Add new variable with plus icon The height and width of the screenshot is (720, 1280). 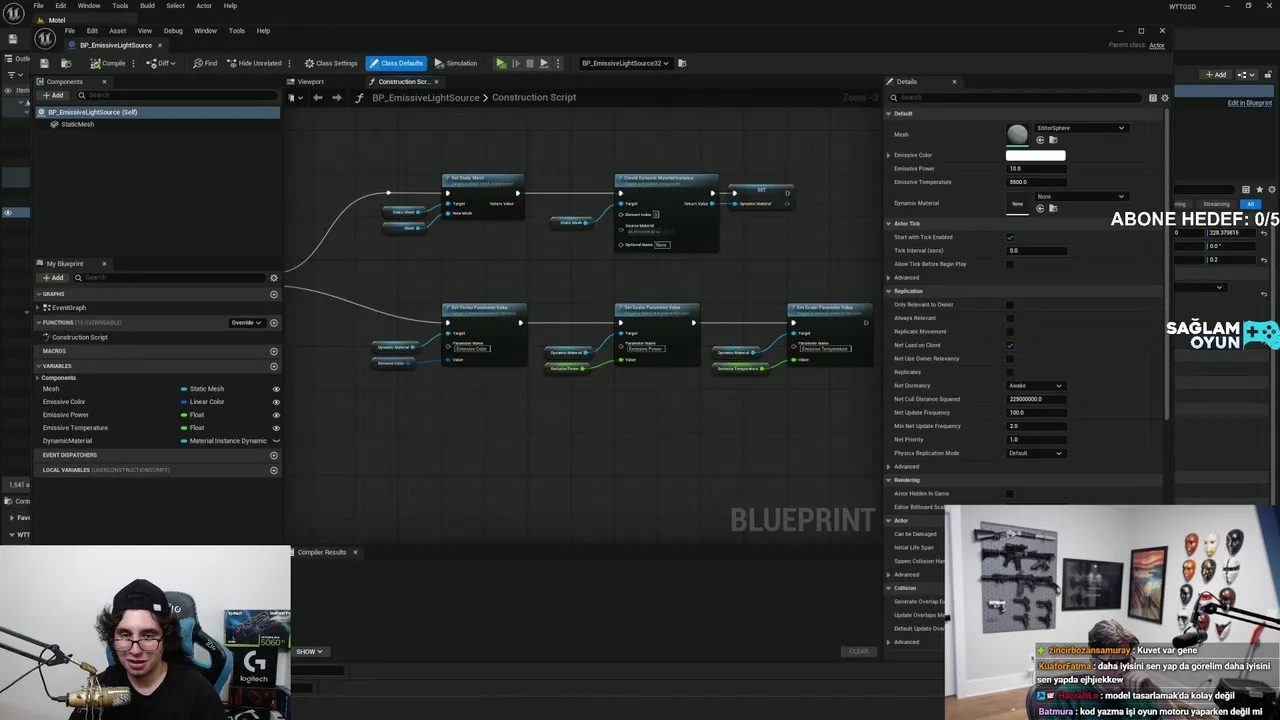click(x=274, y=366)
